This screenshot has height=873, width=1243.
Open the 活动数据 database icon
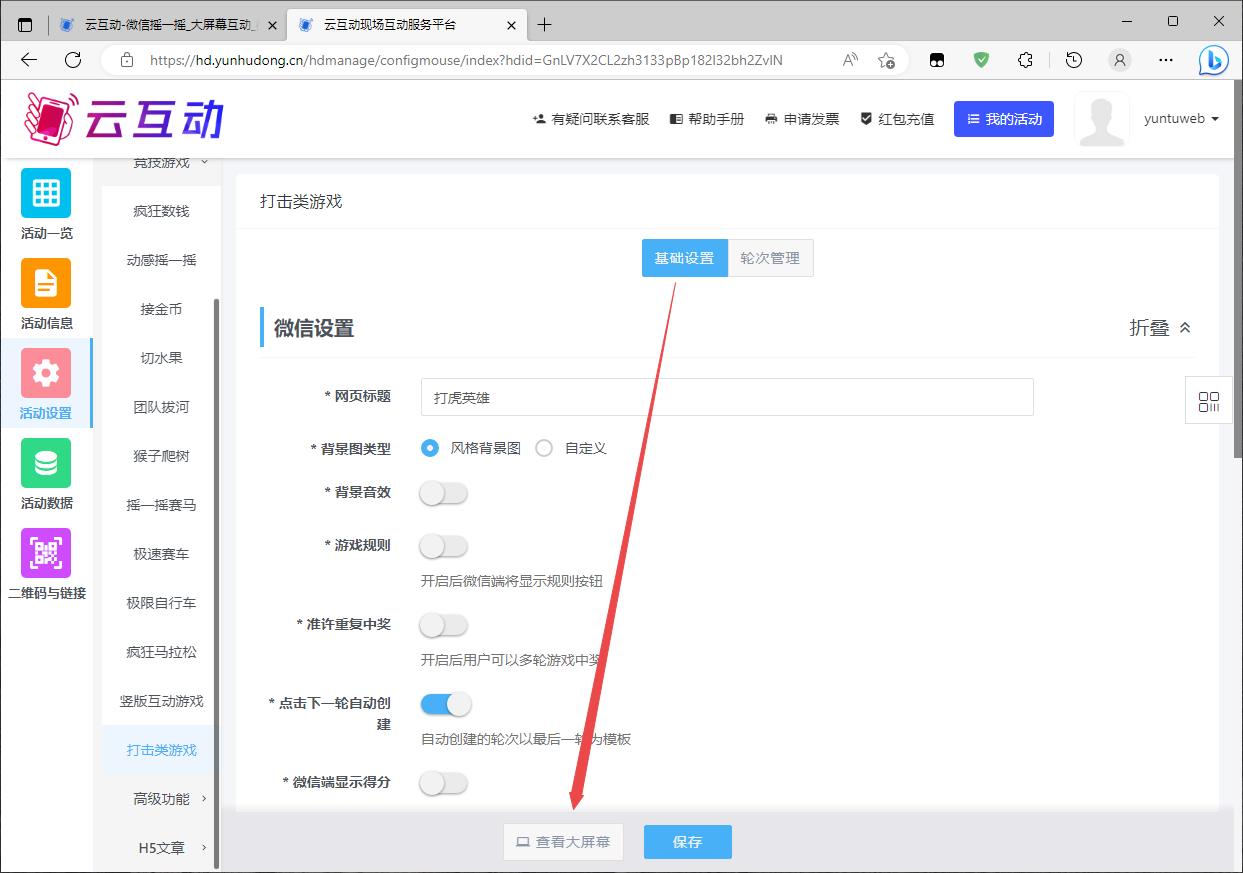point(46,463)
